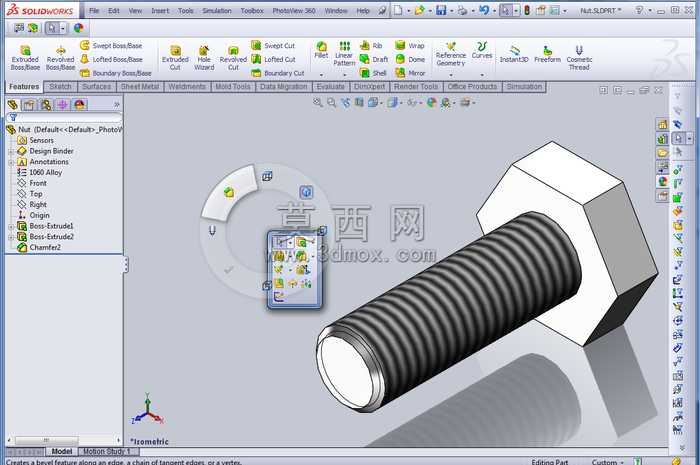Click the Rebuild traffic-light icon

(527, 10)
